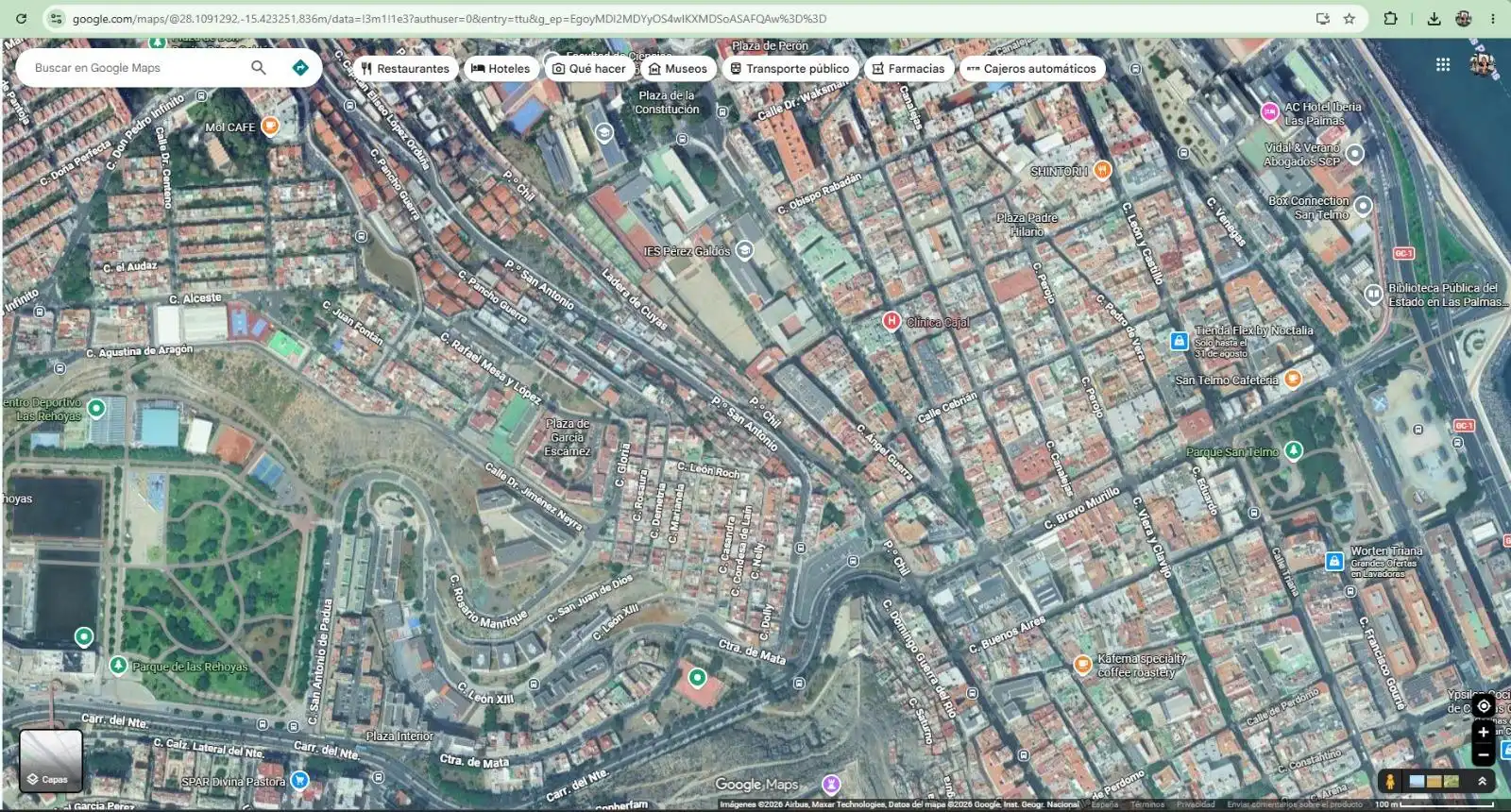
Task: Click the blue directions arrow icon
Action: tap(300, 67)
